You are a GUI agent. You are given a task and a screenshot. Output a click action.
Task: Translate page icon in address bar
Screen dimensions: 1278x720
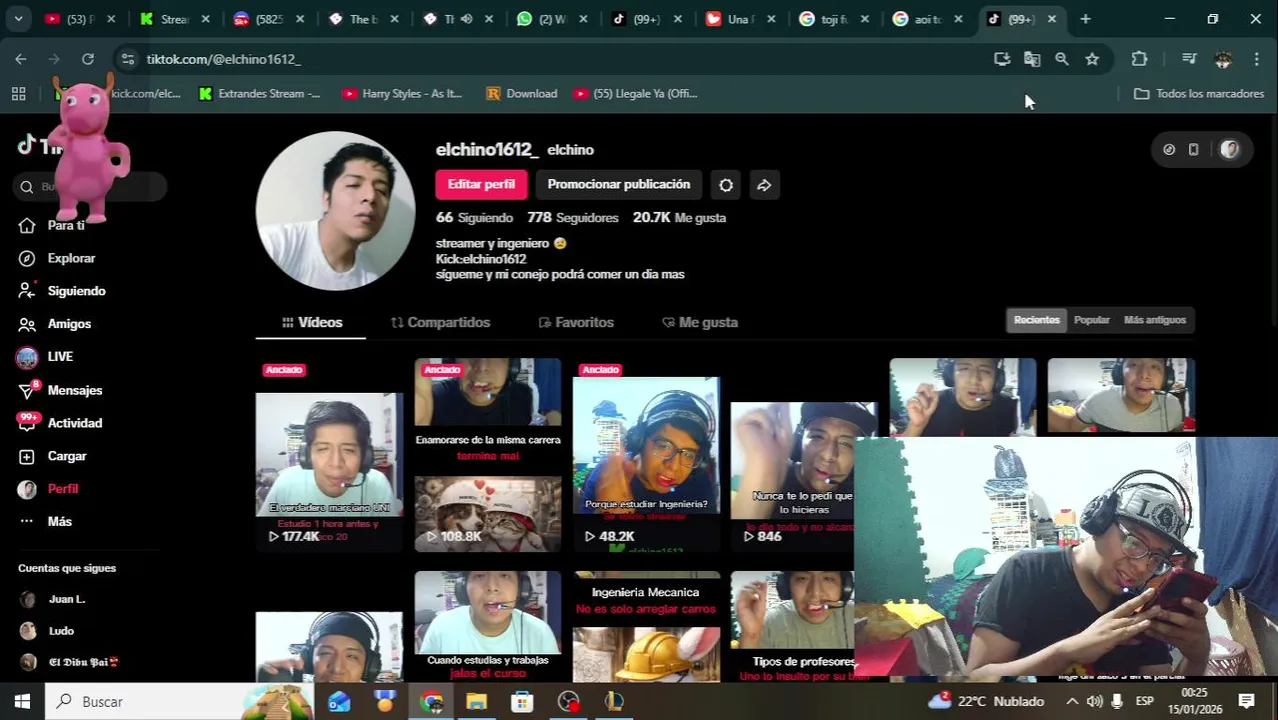click(x=1032, y=59)
